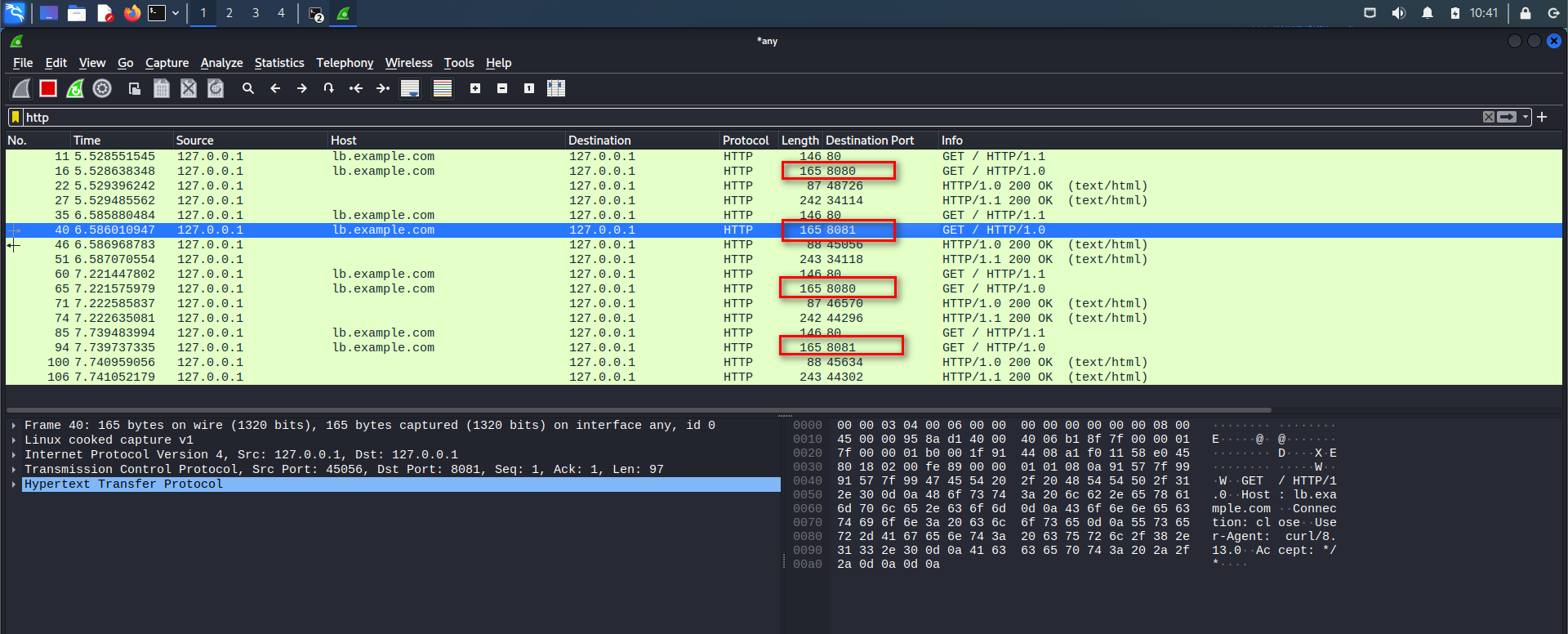Open the View menu

pos(92,63)
